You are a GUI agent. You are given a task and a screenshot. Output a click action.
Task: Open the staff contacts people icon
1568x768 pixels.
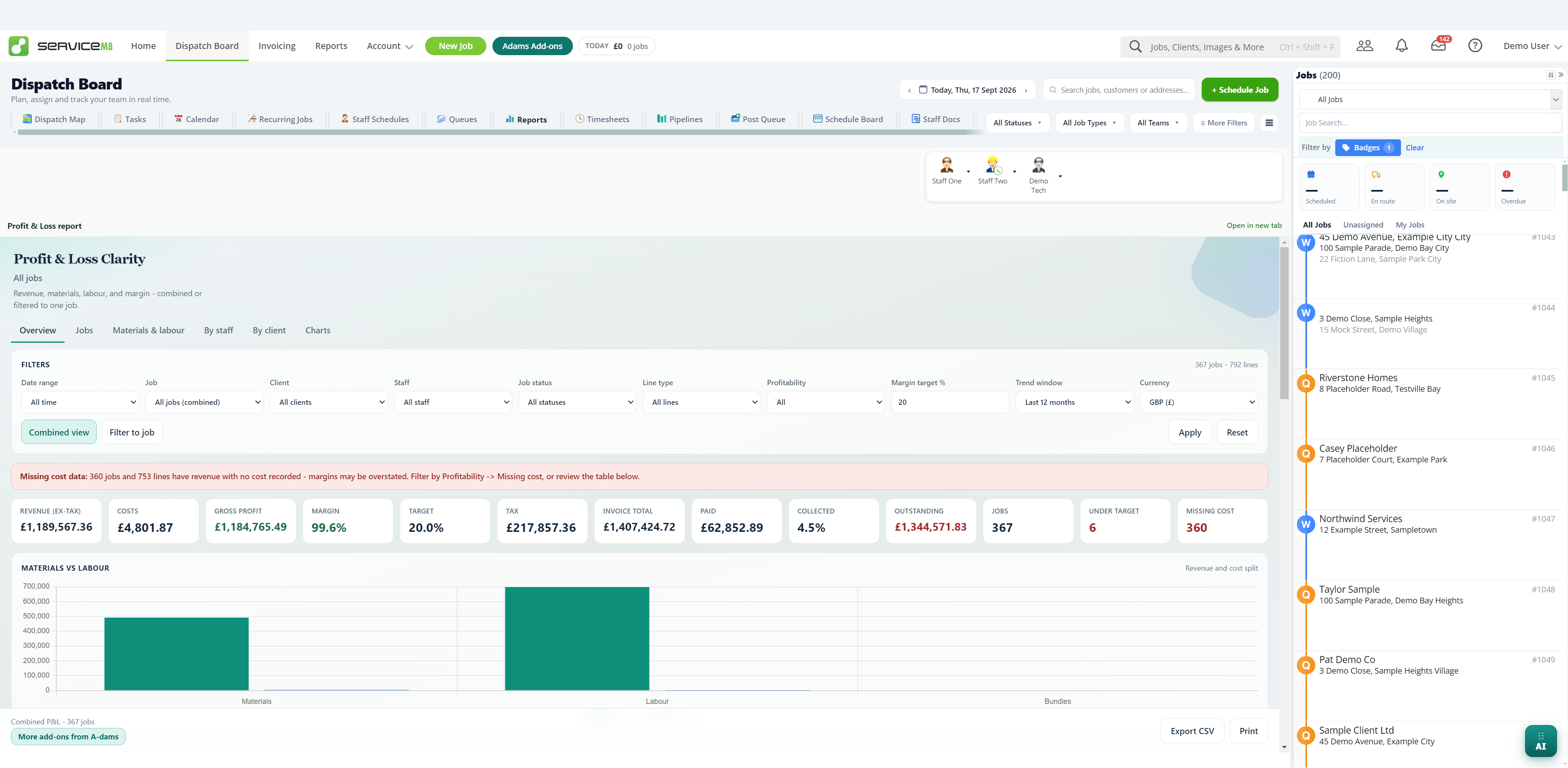point(1365,46)
